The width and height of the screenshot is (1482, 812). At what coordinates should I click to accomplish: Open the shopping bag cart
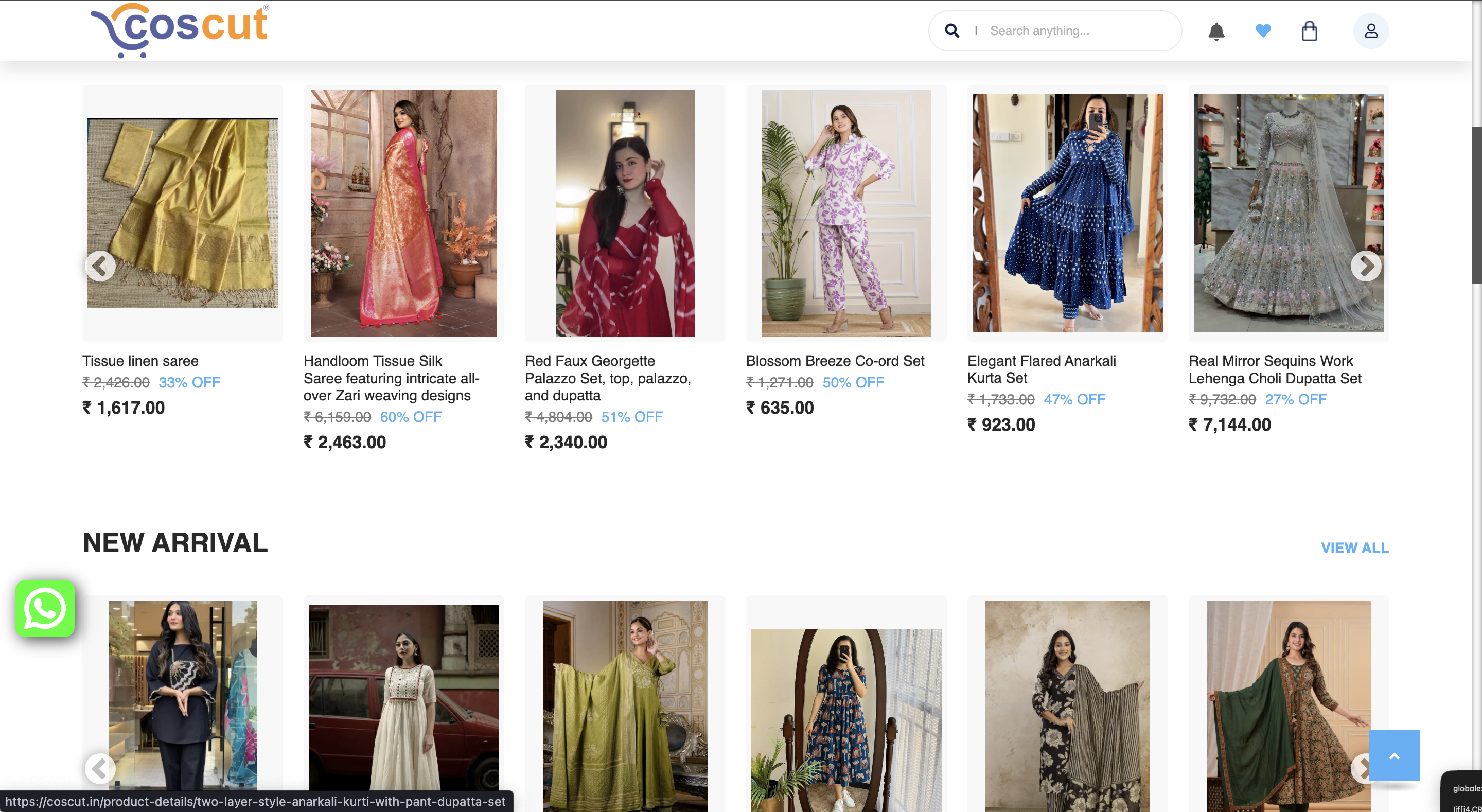1310,31
